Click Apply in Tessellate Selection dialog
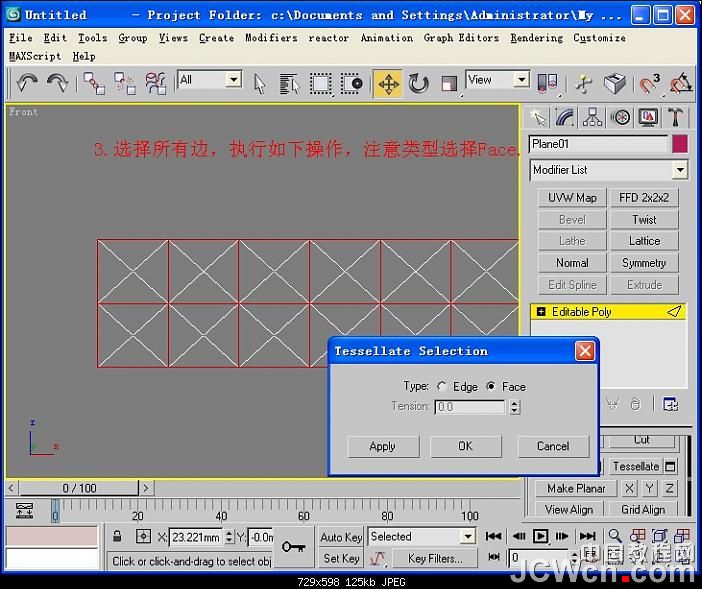The height and width of the screenshot is (589, 702). 383,446
